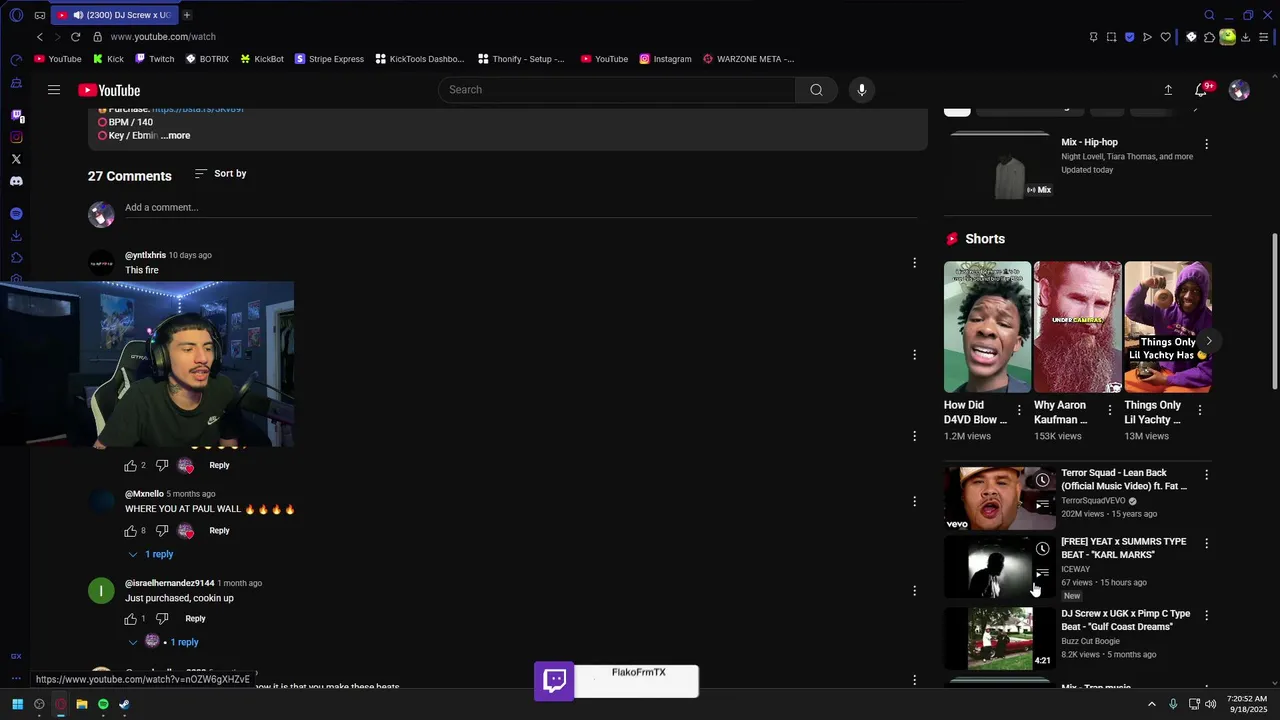
Task: Expand 1 reply under the Mxnello comment
Action: (151, 554)
